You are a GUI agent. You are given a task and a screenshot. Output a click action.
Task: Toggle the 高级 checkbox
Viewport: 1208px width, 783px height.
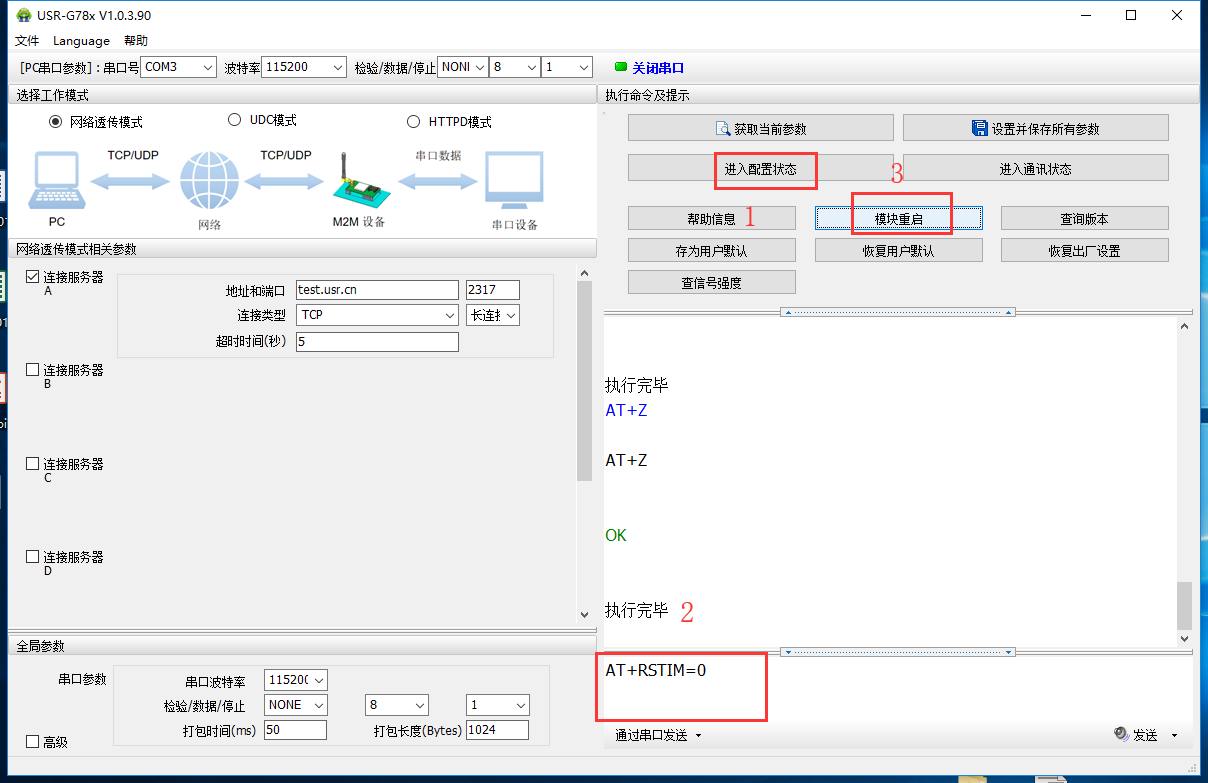click(x=33, y=742)
